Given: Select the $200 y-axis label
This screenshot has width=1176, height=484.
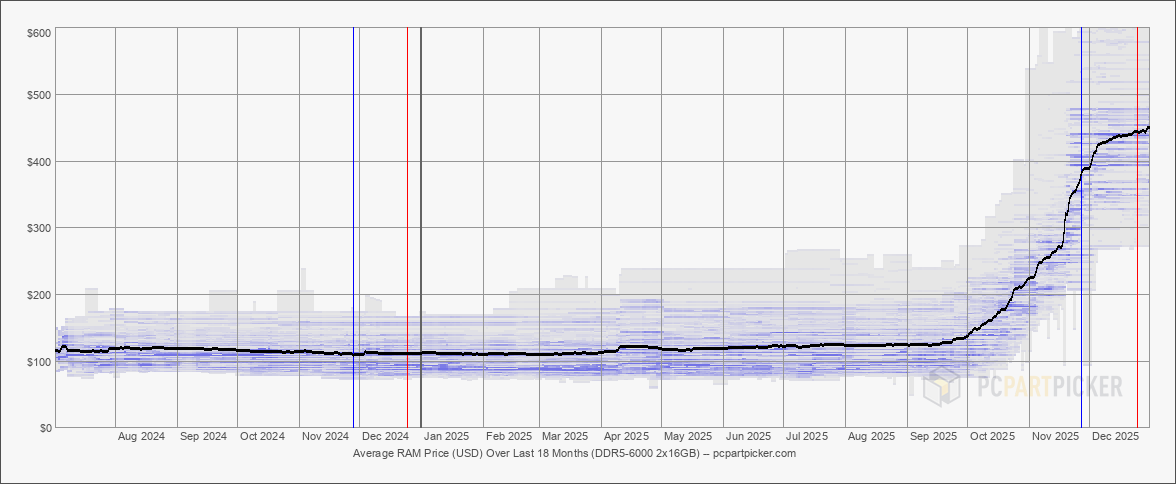Looking at the screenshot, I should (40, 295).
